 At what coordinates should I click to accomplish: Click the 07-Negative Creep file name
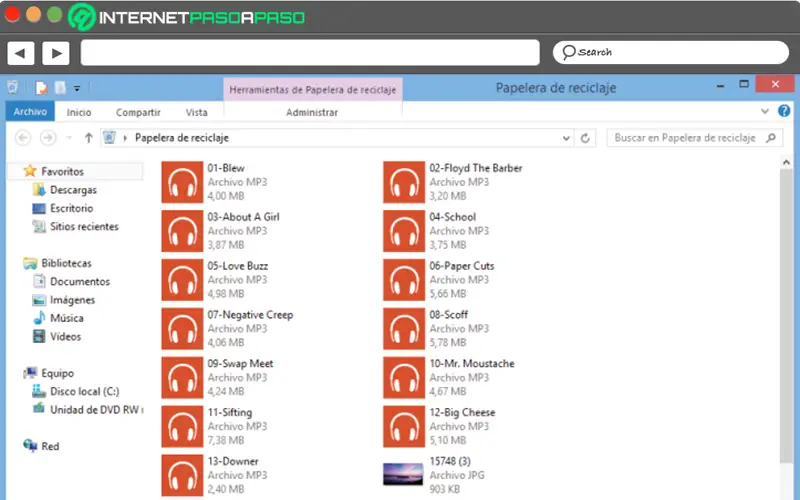click(x=250, y=315)
